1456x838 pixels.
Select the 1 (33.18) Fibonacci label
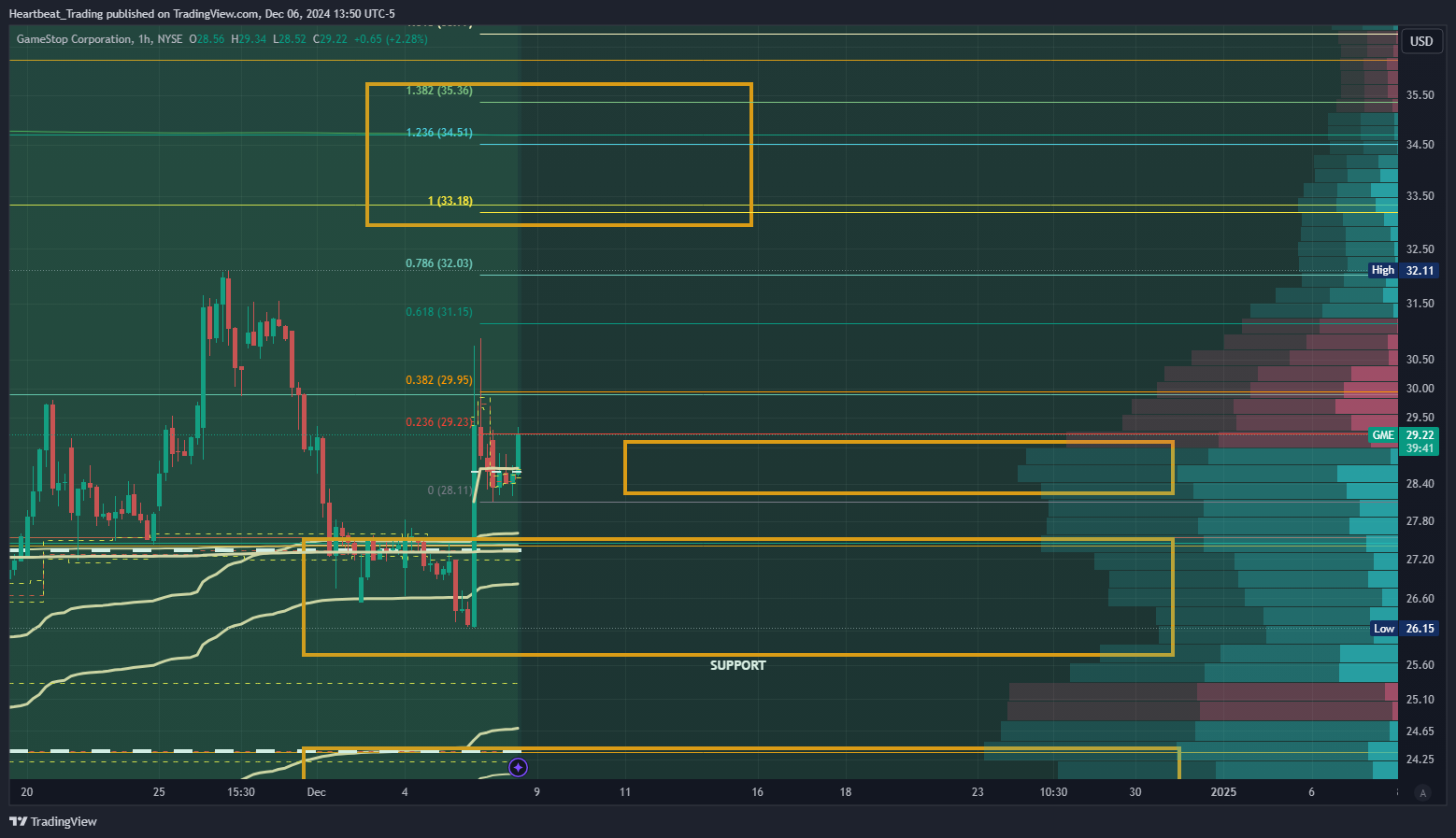pyautogui.click(x=450, y=201)
